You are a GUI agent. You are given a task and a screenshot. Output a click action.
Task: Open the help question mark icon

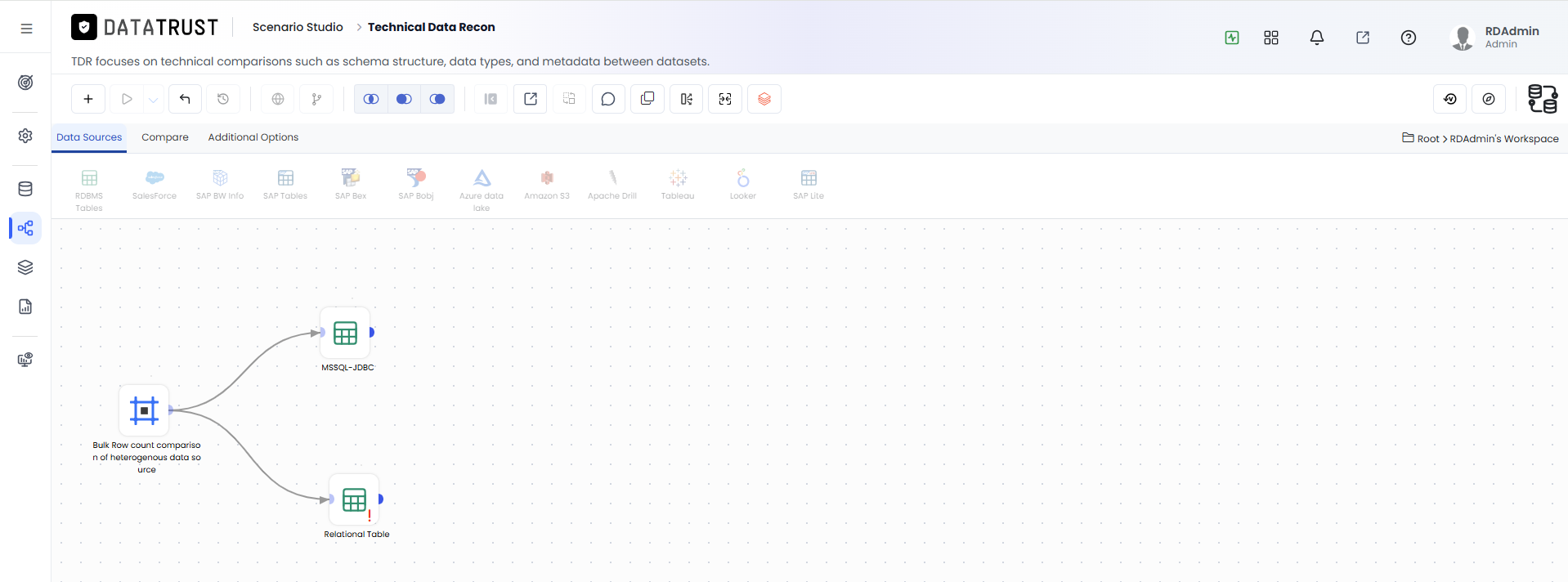(x=1409, y=38)
